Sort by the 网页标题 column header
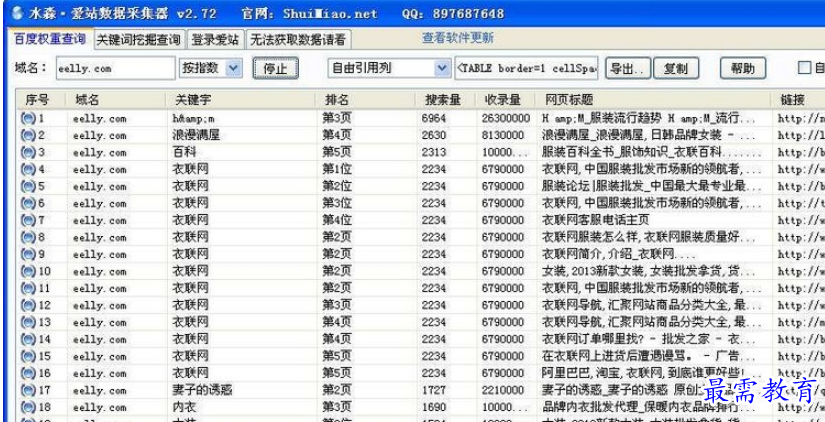 click(653, 99)
